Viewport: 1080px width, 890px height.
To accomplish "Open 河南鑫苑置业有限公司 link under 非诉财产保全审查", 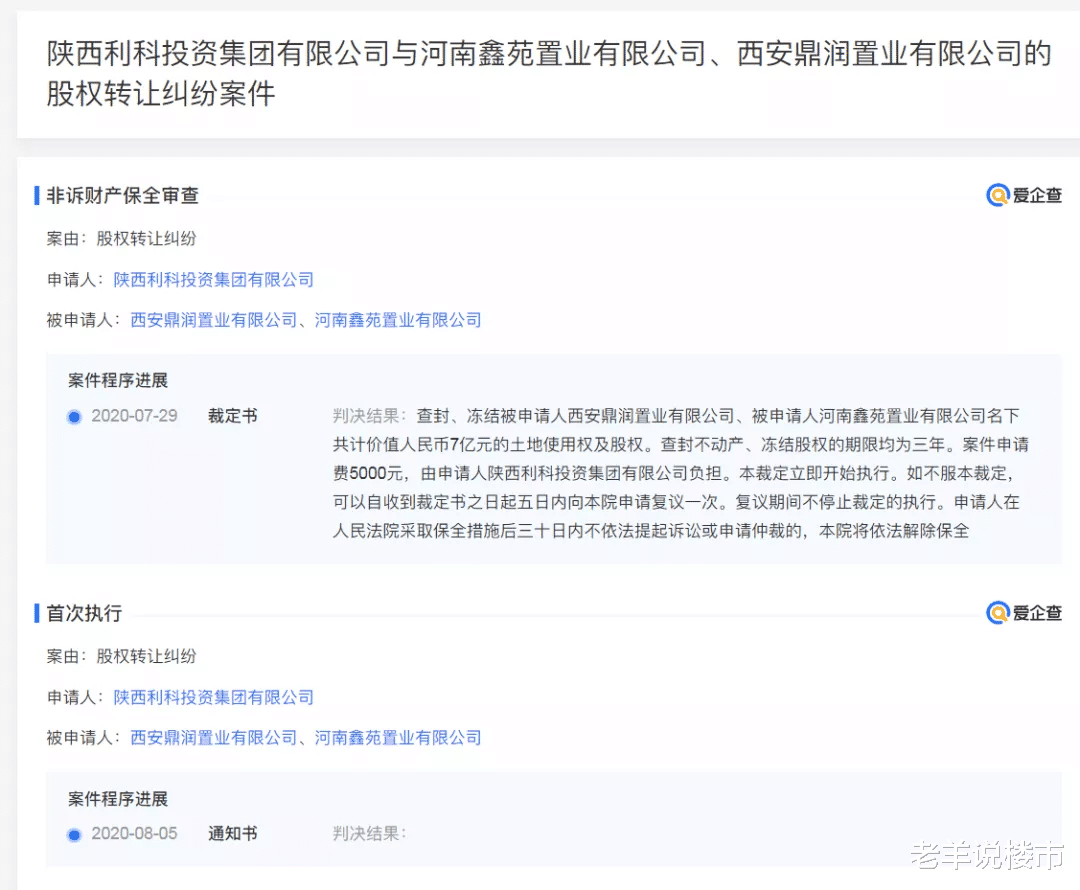I will 398,320.
